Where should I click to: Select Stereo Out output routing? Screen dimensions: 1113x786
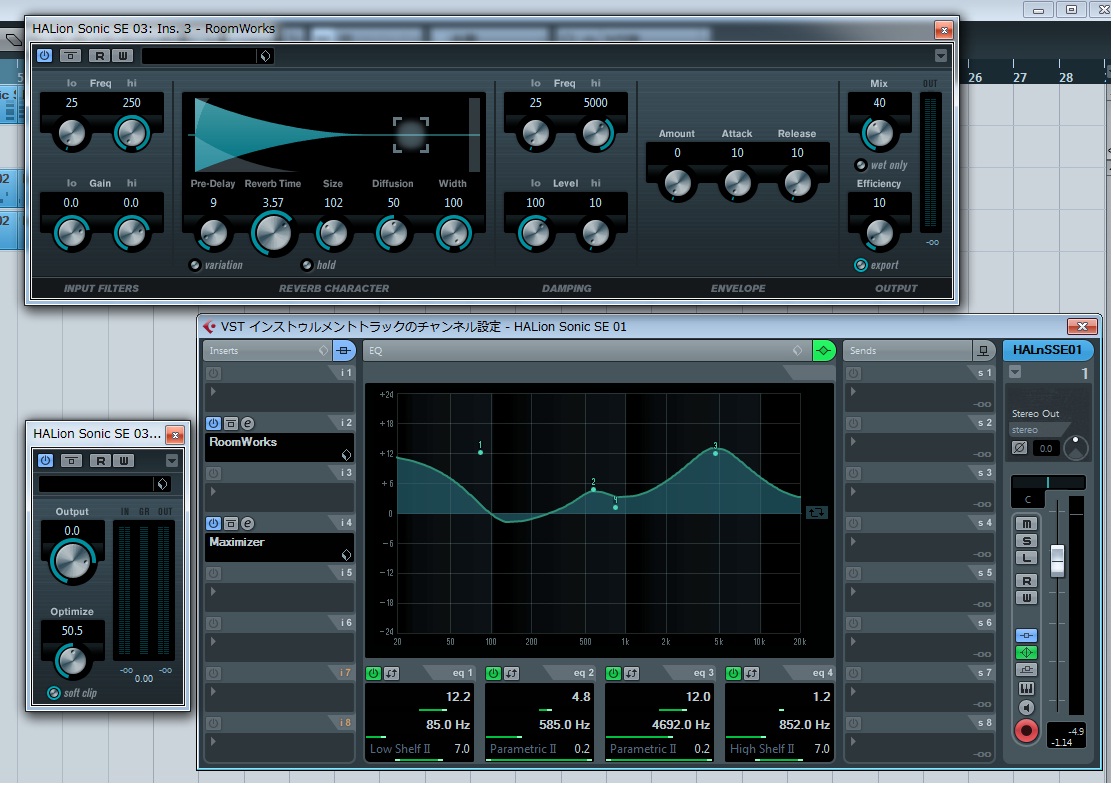1036,414
